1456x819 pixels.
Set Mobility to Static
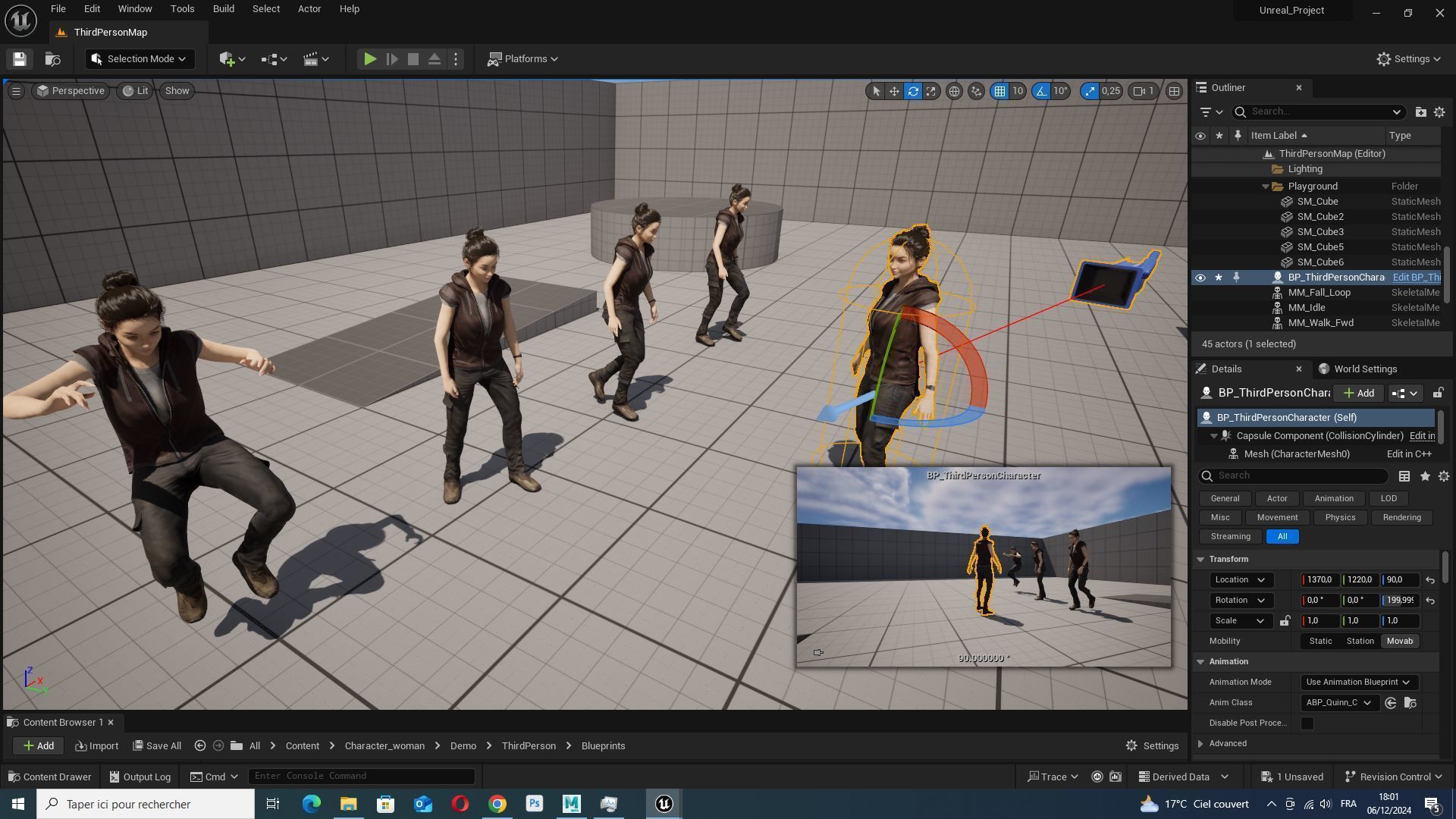pyautogui.click(x=1320, y=642)
